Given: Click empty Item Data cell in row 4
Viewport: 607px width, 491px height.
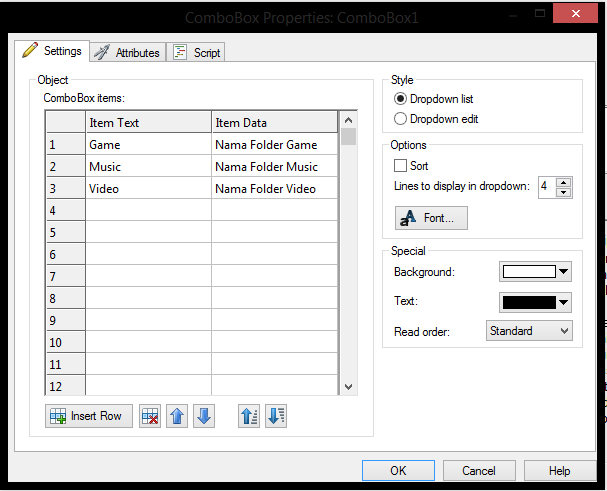Looking at the screenshot, I should (x=274, y=210).
